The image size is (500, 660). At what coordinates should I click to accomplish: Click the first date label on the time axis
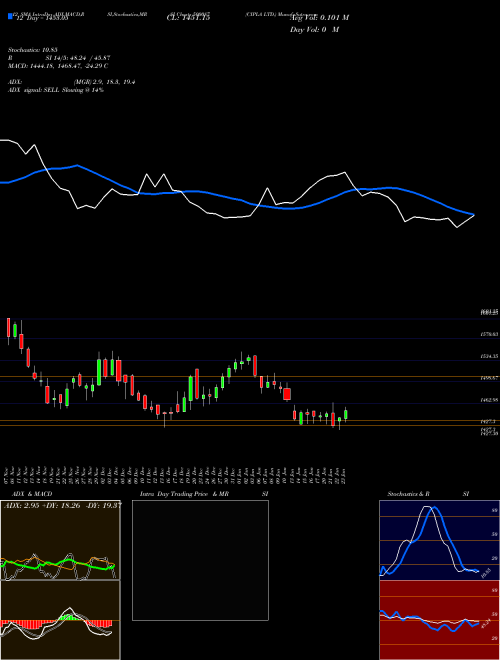coord(8,475)
